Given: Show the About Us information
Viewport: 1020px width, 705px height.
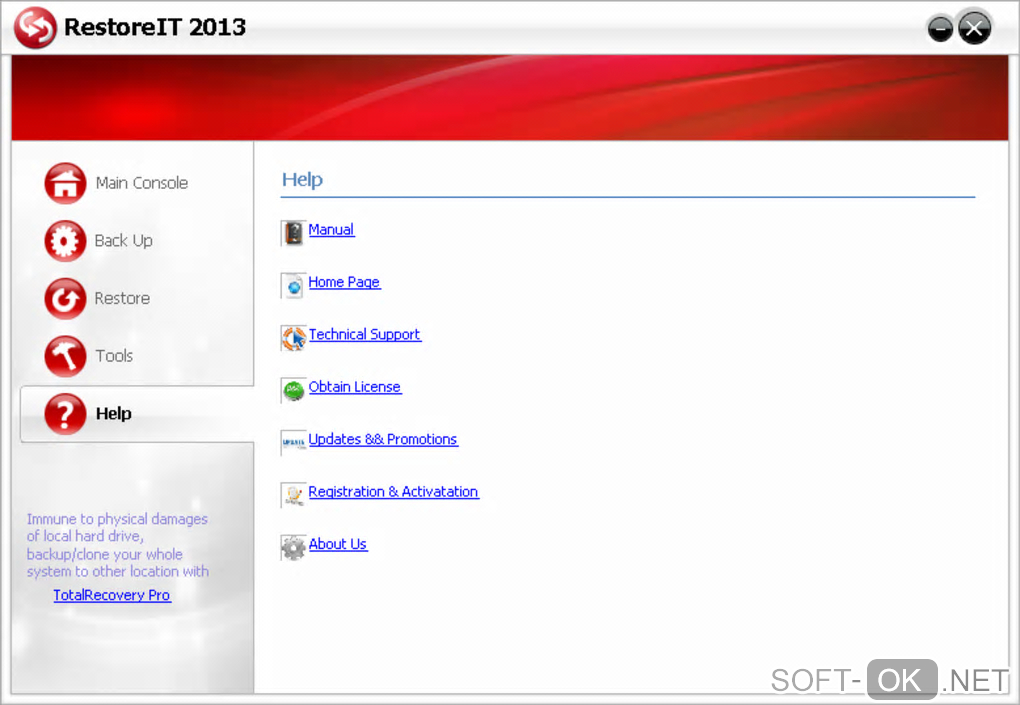Looking at the screenshot, I should (x=338, y=544).
